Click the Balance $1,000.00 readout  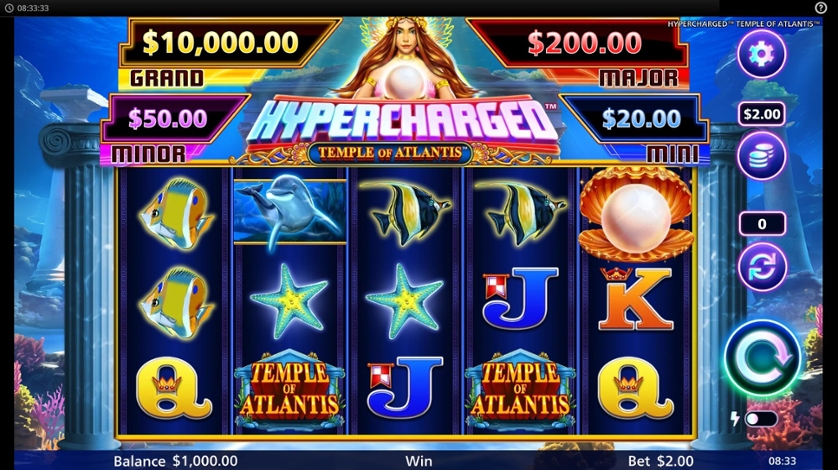(x=175, y=461)
